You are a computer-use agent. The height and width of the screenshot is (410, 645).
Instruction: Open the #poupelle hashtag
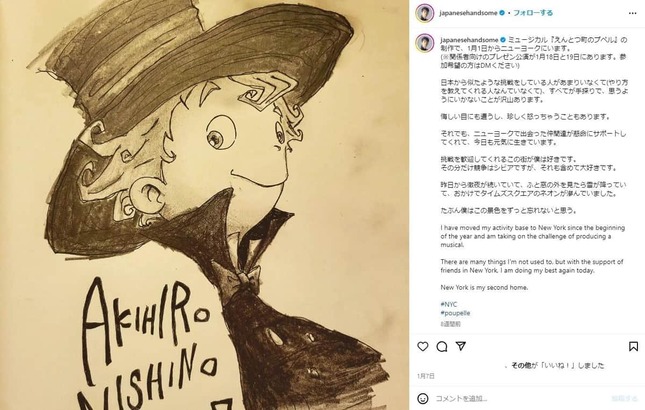pos(455,313)
